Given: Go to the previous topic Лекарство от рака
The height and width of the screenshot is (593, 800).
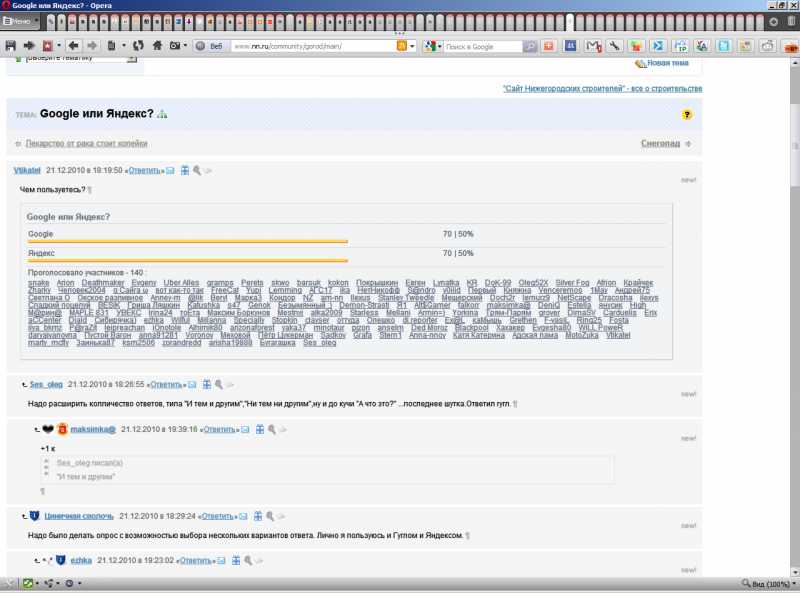Looking at the screenshot, I should 86,143.
